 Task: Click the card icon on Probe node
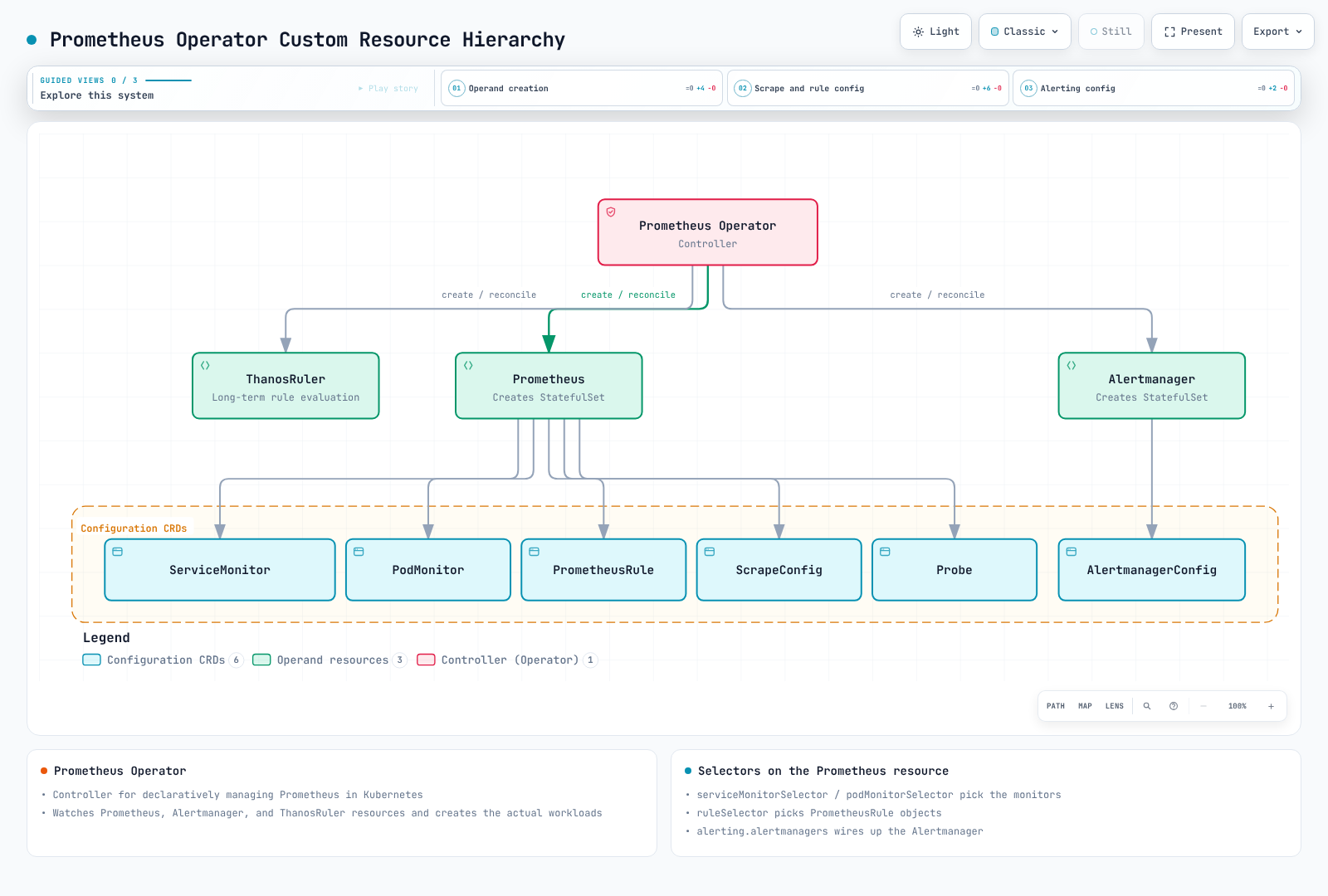[x=885, y=552]
